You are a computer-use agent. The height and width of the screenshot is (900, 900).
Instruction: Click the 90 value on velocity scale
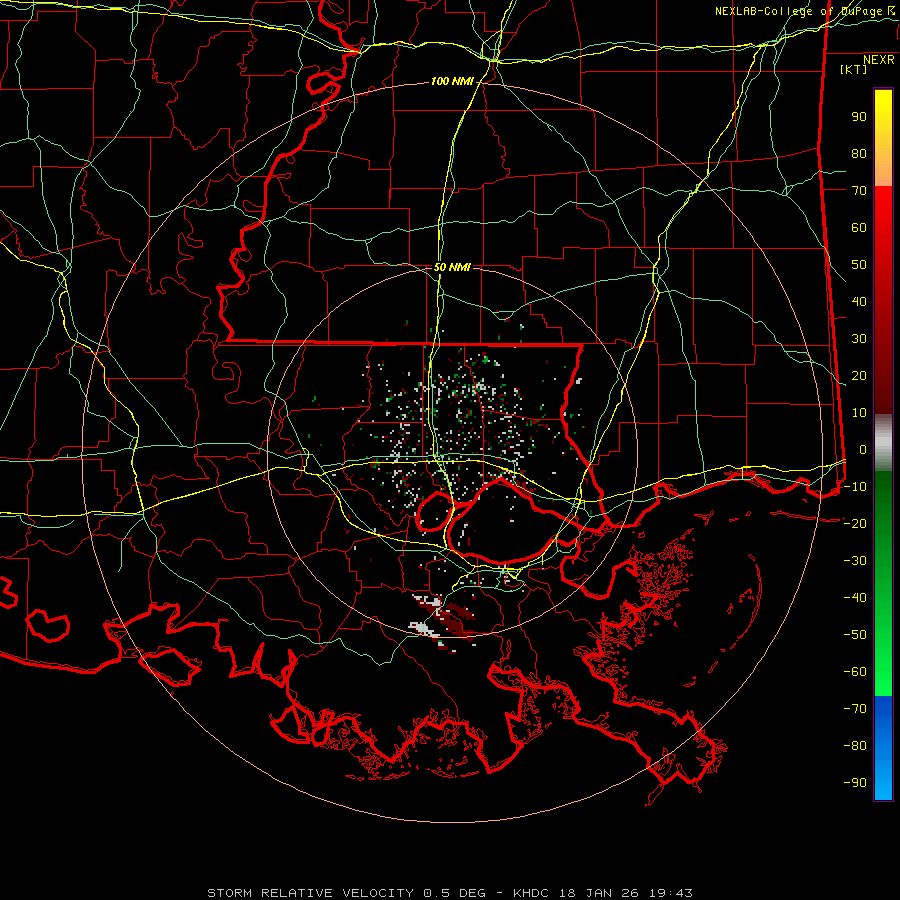pyautogui.click(x=859, y=117)
